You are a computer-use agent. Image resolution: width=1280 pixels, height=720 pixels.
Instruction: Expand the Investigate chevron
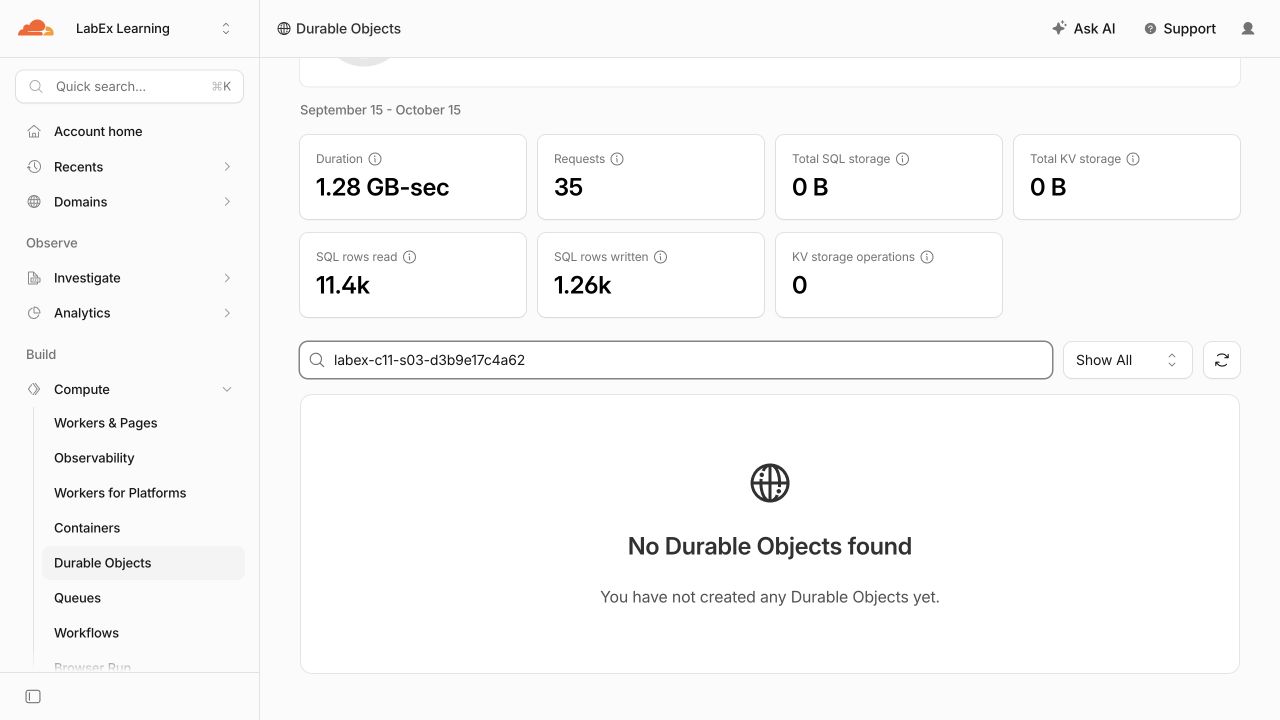click(227, 277)
